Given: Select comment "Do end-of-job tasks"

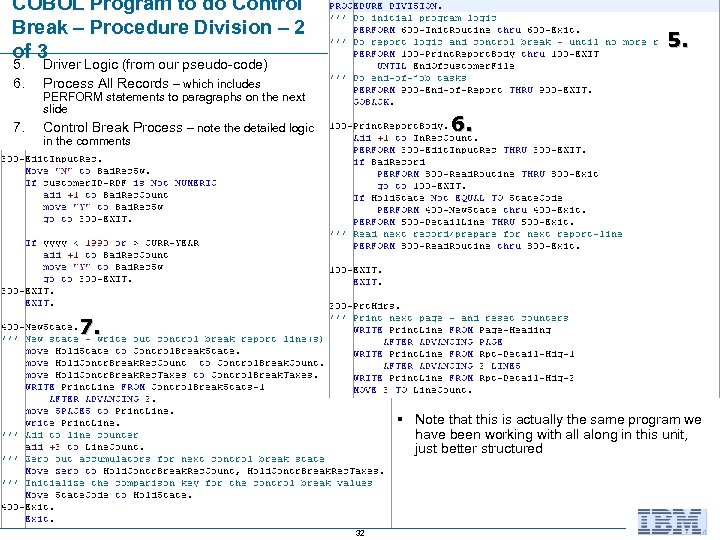Looking at the screenshot, I should pos(410,78).
